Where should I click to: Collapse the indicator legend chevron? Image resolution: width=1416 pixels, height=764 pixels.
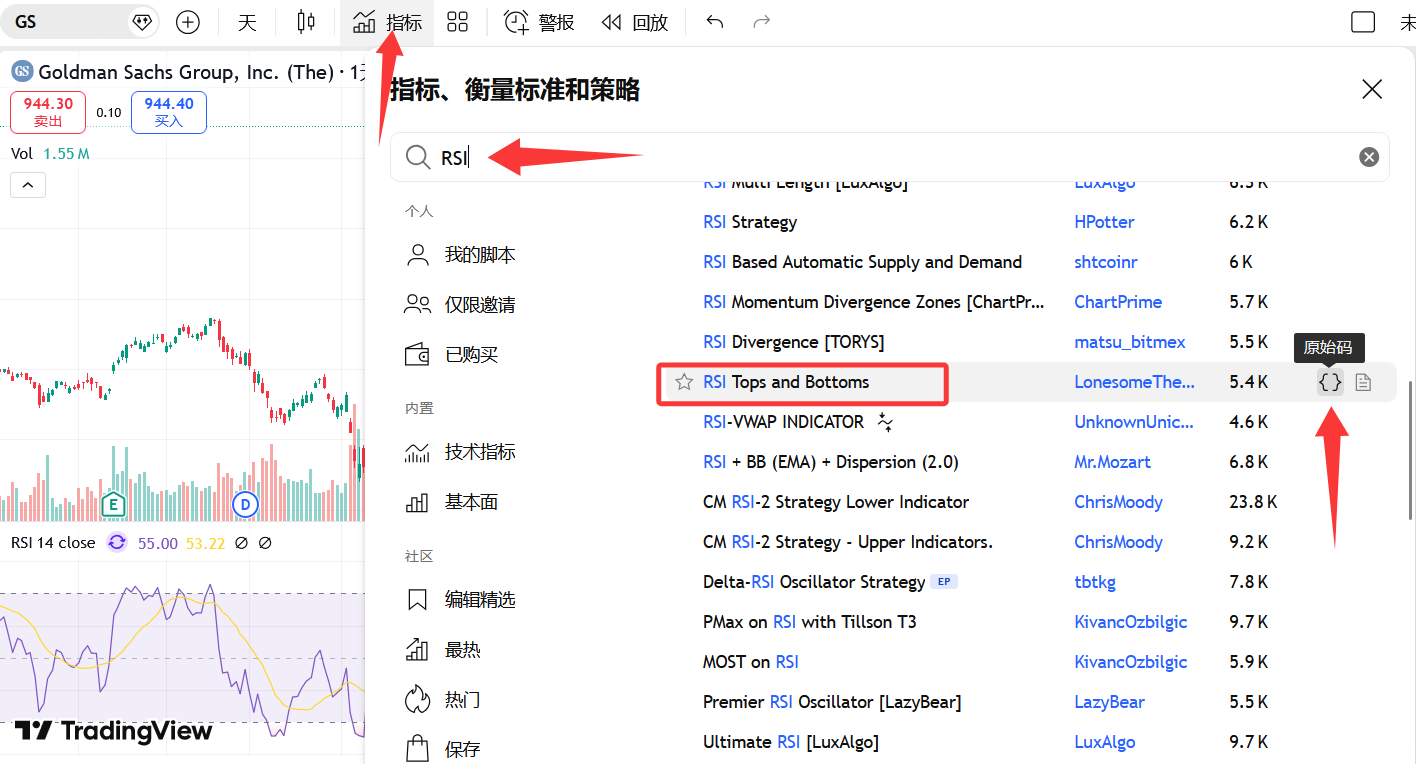(x=28, y=185)
